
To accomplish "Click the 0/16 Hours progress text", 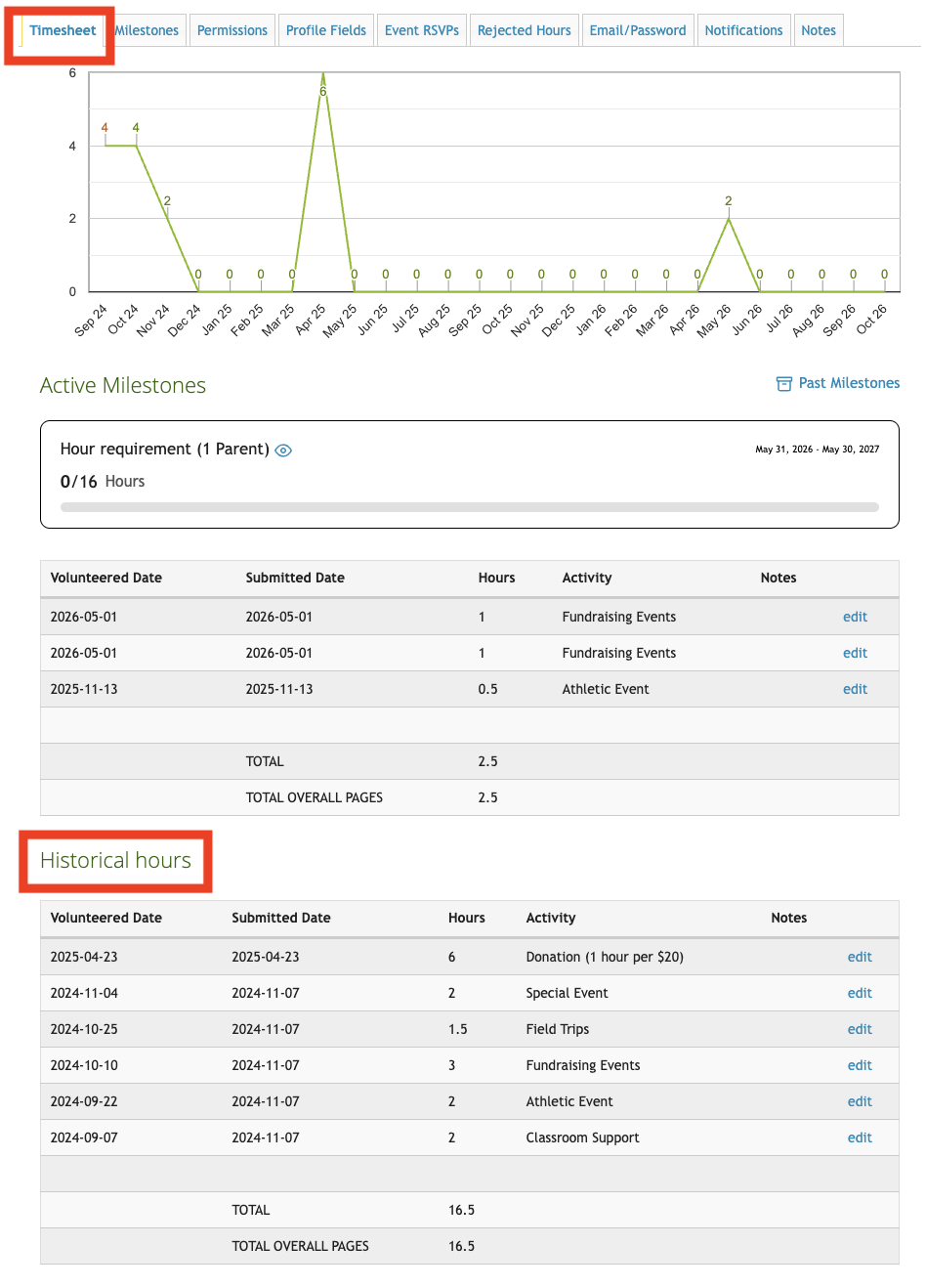I will [x=103, y=482].
